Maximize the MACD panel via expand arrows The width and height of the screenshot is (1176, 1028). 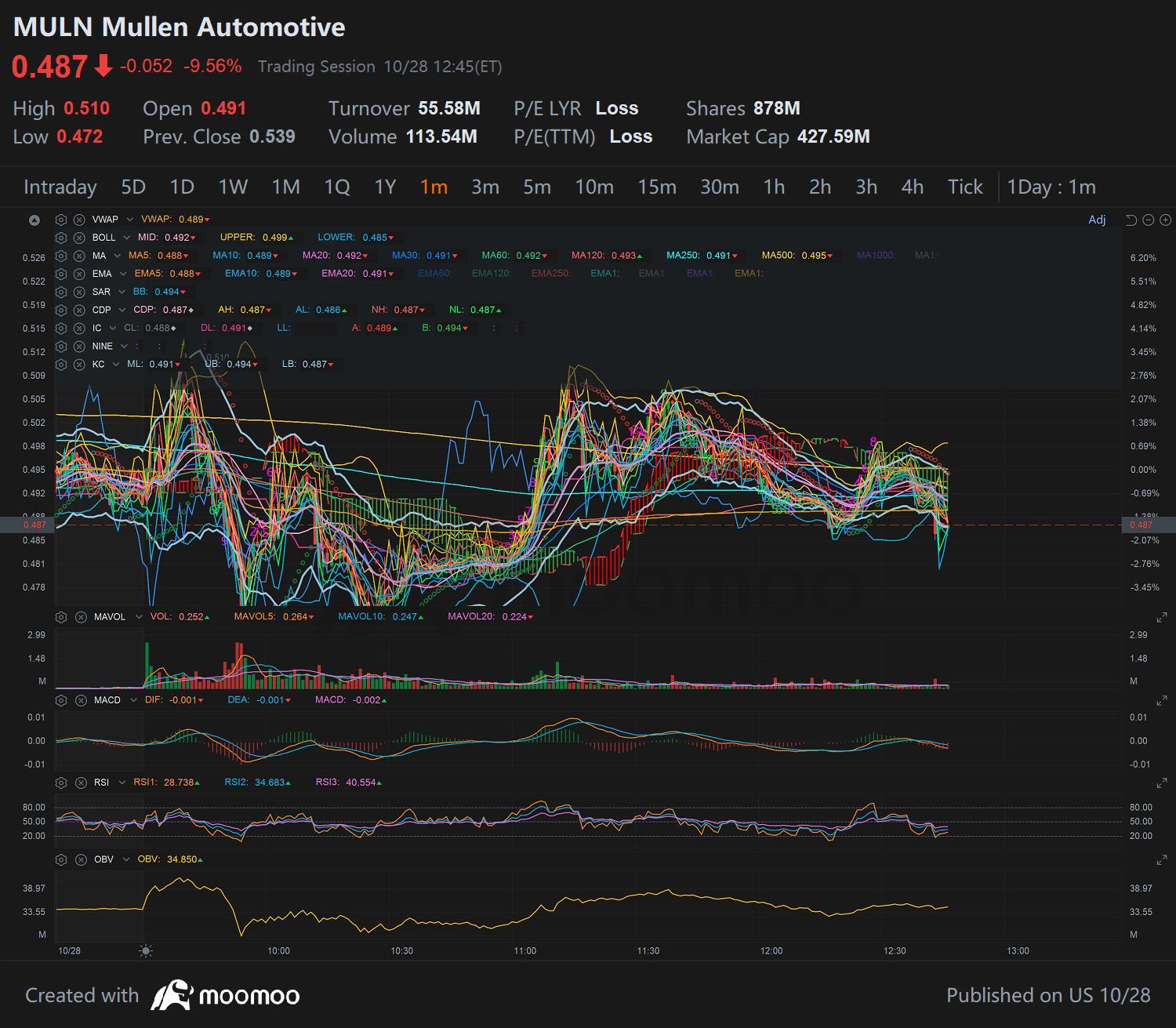(1162, 701)
